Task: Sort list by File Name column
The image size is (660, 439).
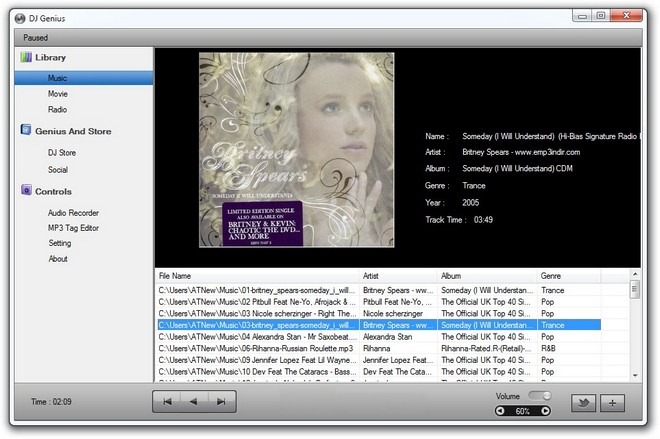Action: (x=258, y=276)
